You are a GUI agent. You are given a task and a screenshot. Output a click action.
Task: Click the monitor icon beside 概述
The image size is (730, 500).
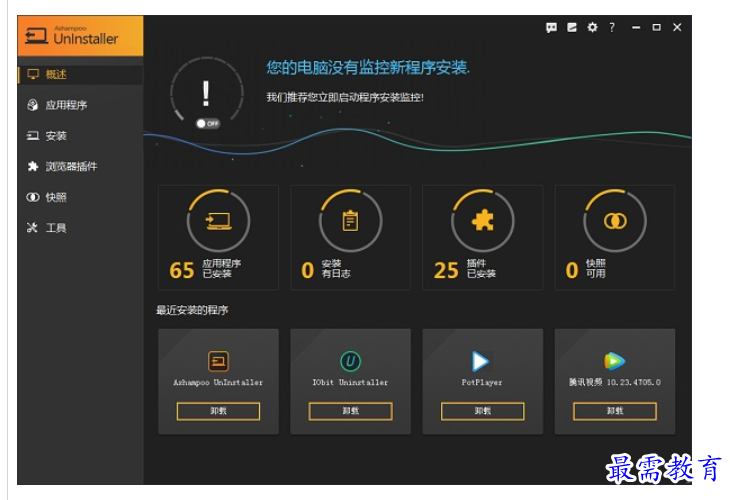click(33, 74)
